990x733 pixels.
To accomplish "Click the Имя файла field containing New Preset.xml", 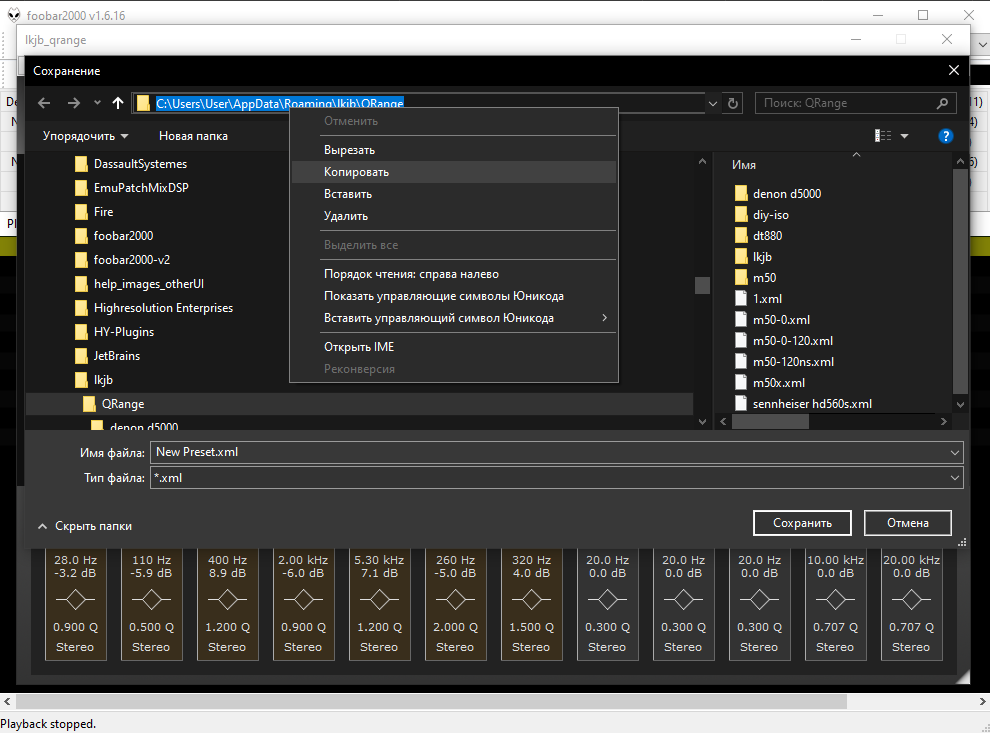I will (x=556, y=452).
